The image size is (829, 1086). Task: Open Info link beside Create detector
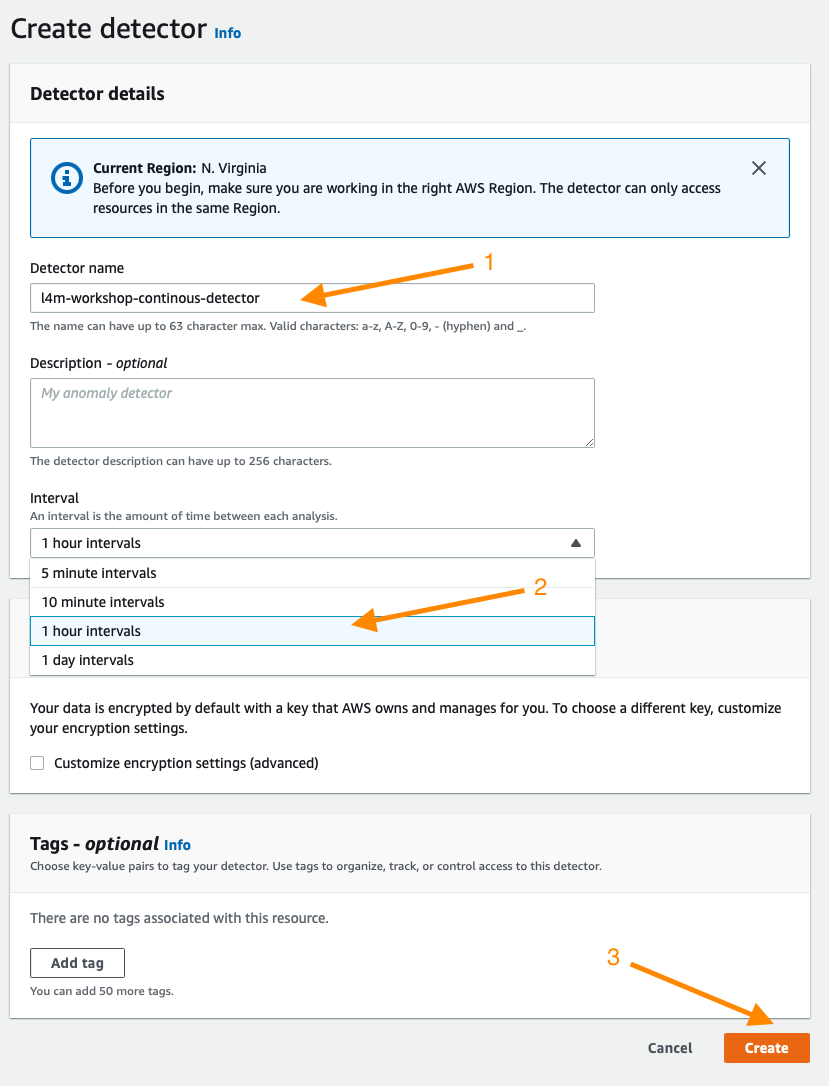pyautogui.click(x=228, y=33)
